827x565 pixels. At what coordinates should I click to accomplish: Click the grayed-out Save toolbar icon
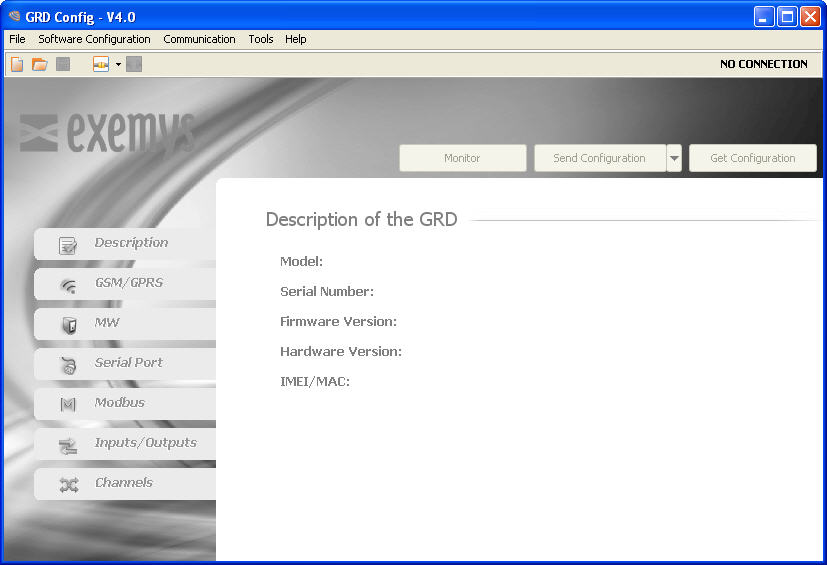click(x=63, y=64)
